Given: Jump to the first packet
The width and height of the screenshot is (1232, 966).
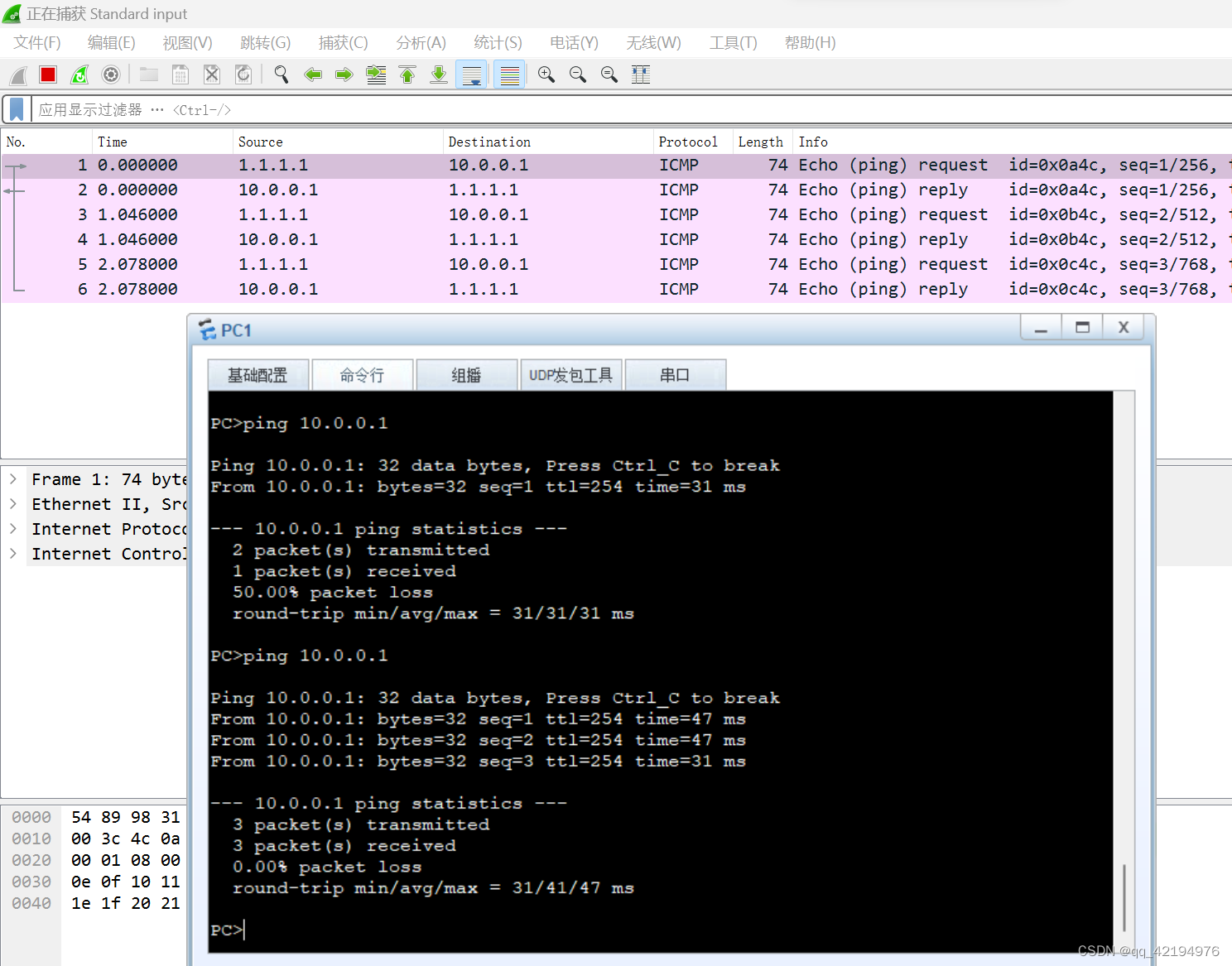Looking at the screenshot, I should (x=407, y=75).
